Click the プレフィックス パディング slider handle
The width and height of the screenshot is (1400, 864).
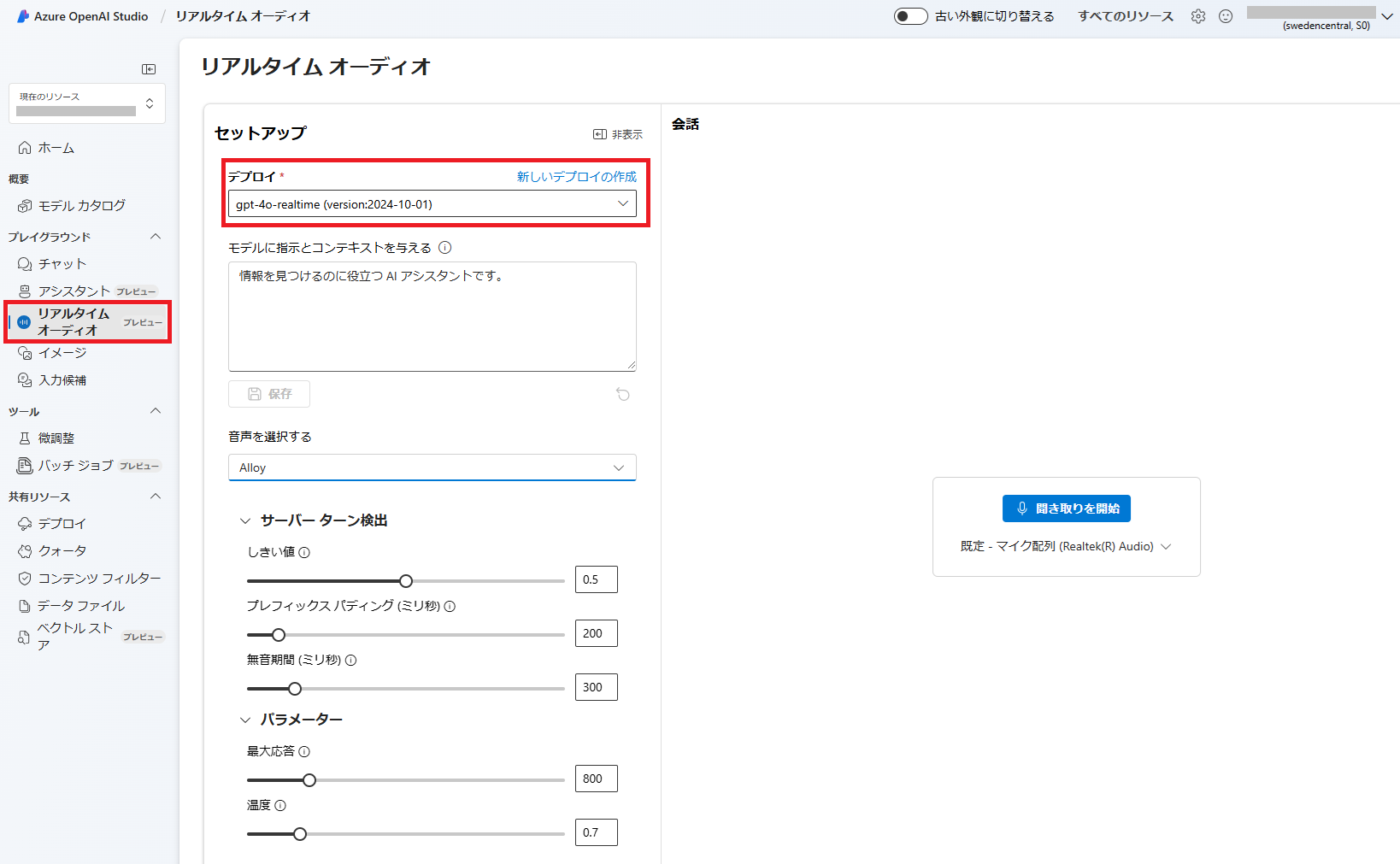tap(279, 635)
